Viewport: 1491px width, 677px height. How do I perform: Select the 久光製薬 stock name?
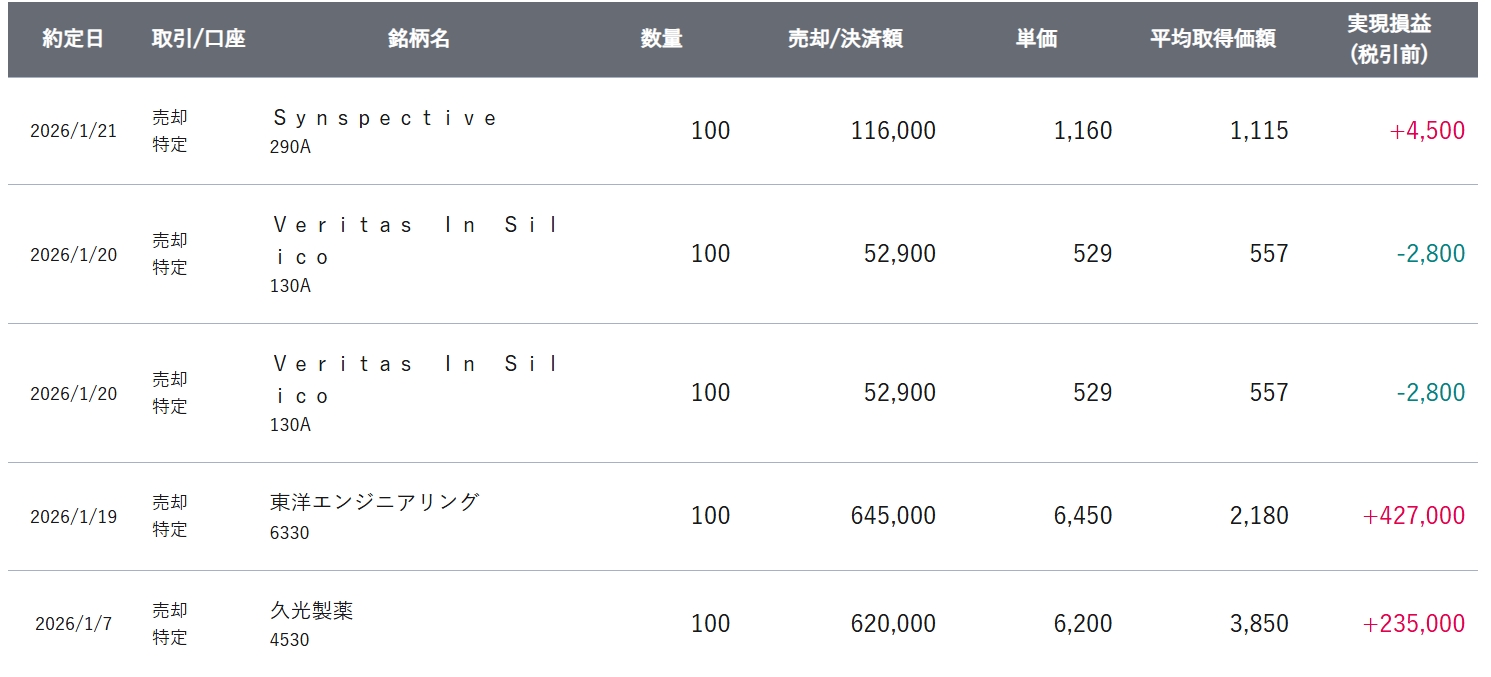tap(311, 610)
